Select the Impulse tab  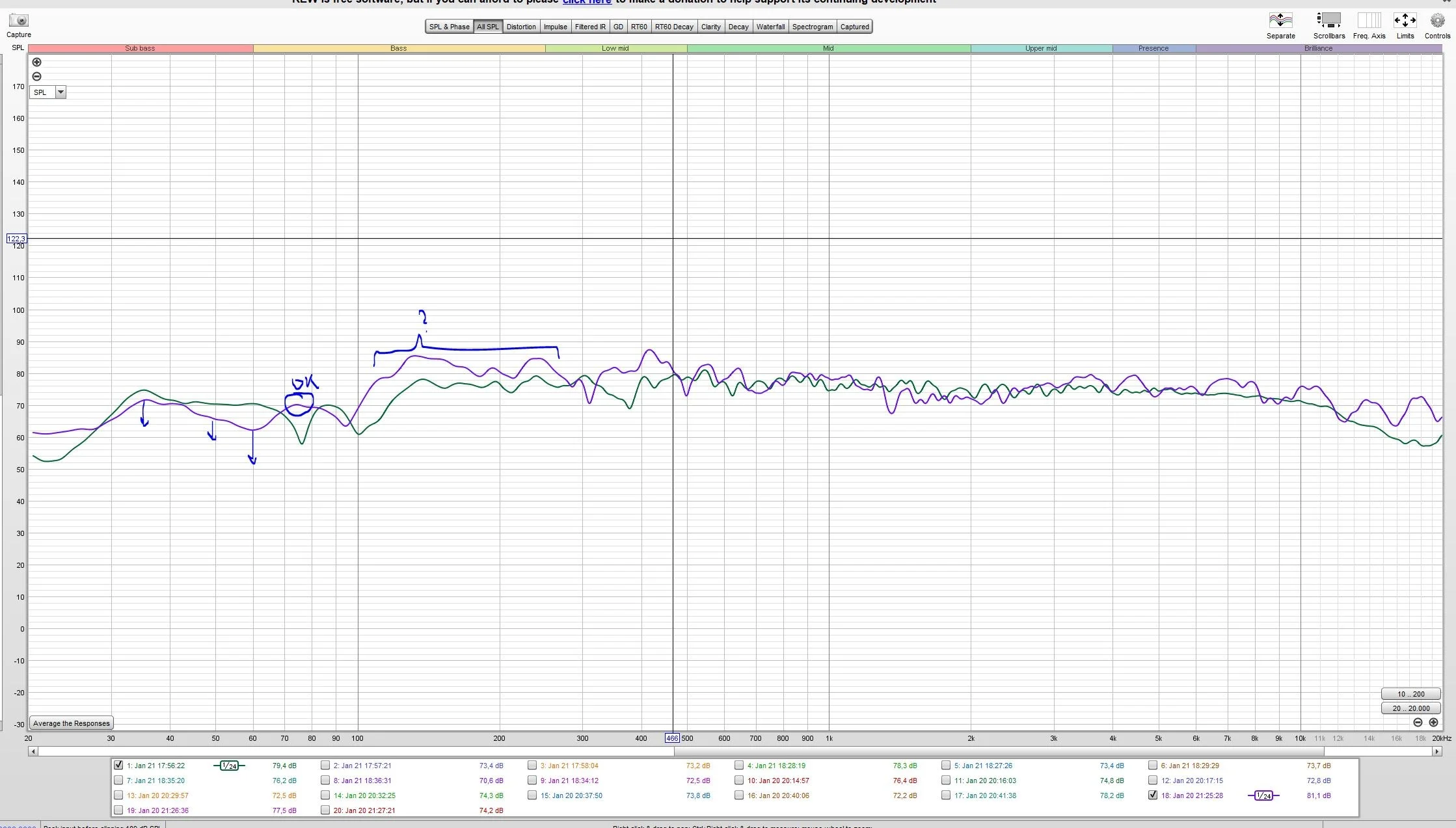pyautogui.click(x=556, y=27)
